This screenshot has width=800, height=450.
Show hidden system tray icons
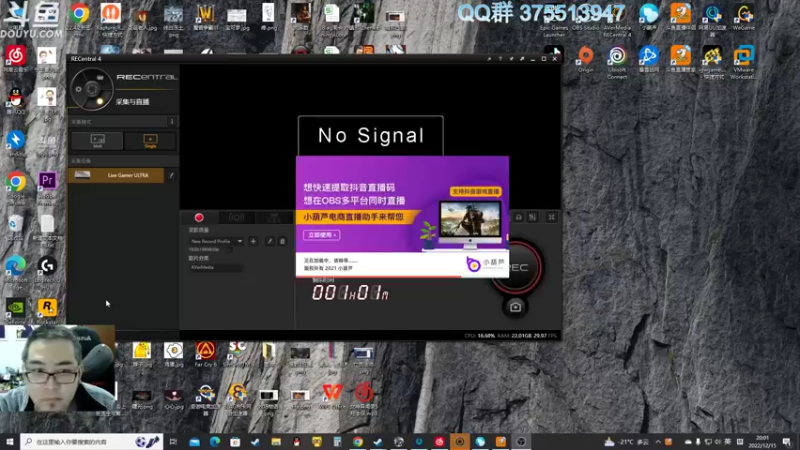[658, 442]
